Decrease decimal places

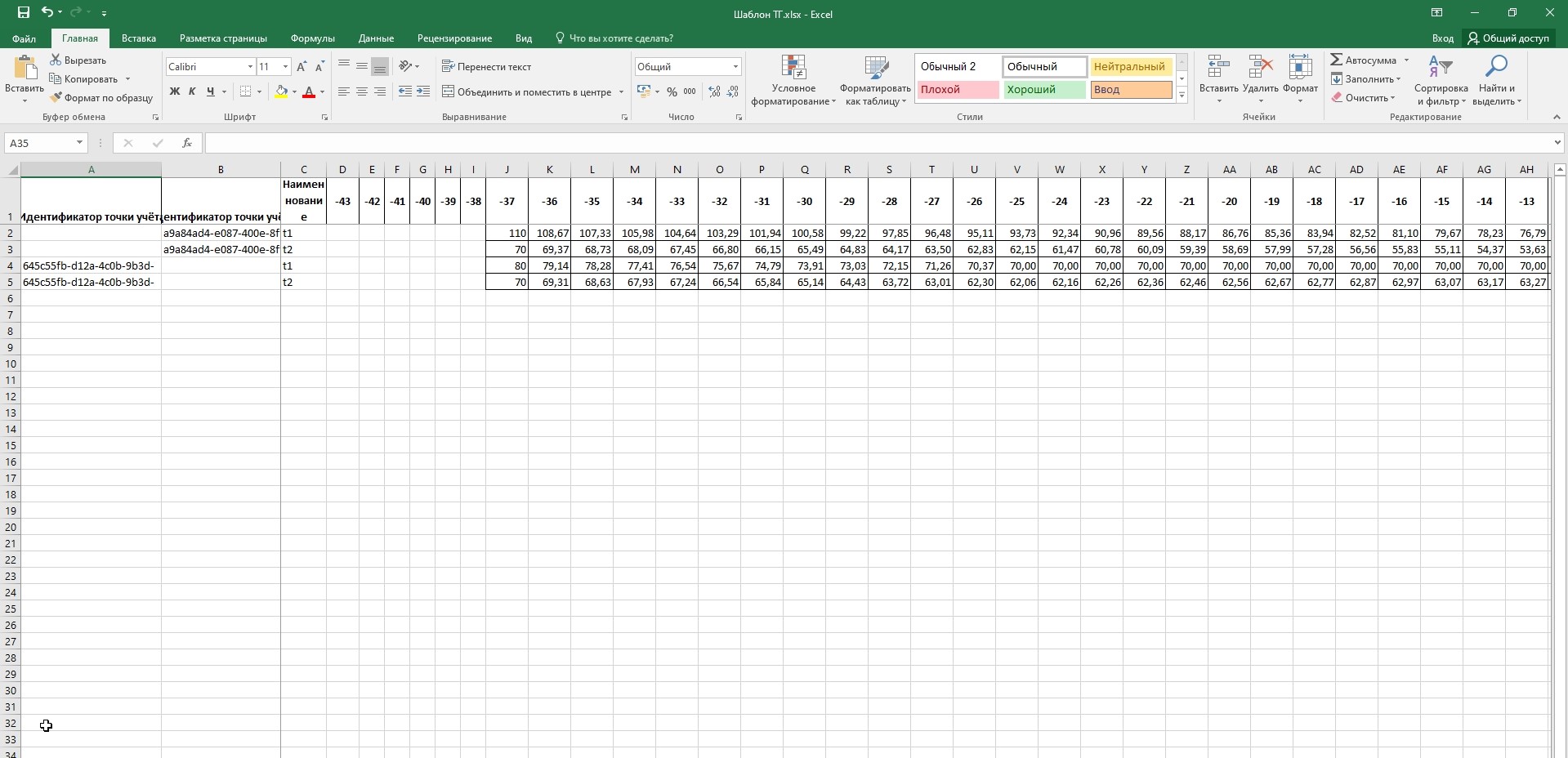point(733,91)
